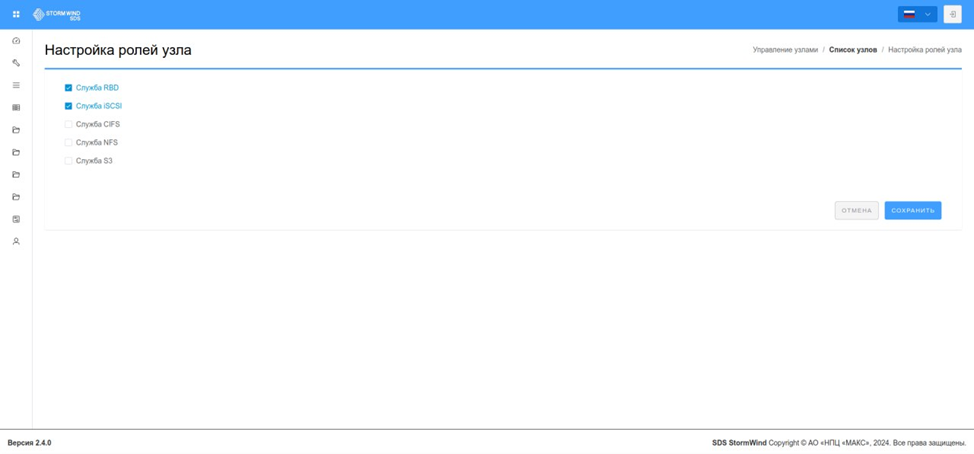Image resolution: width=974 pixels, height=454 pixels.
Task: Click the ОТМЕНА button
Action: pos(857,211)
